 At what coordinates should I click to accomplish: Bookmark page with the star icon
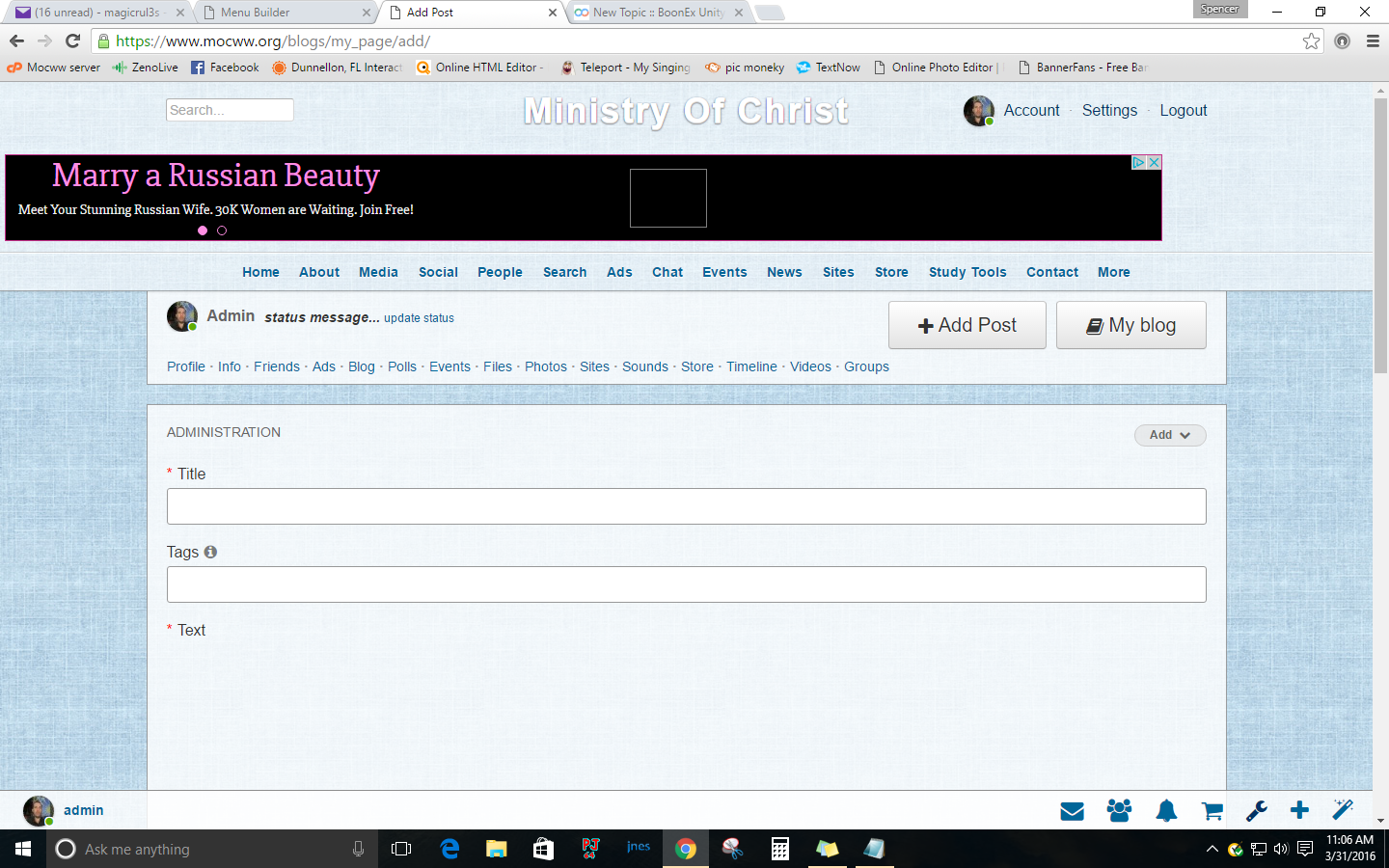[1311, 41]
